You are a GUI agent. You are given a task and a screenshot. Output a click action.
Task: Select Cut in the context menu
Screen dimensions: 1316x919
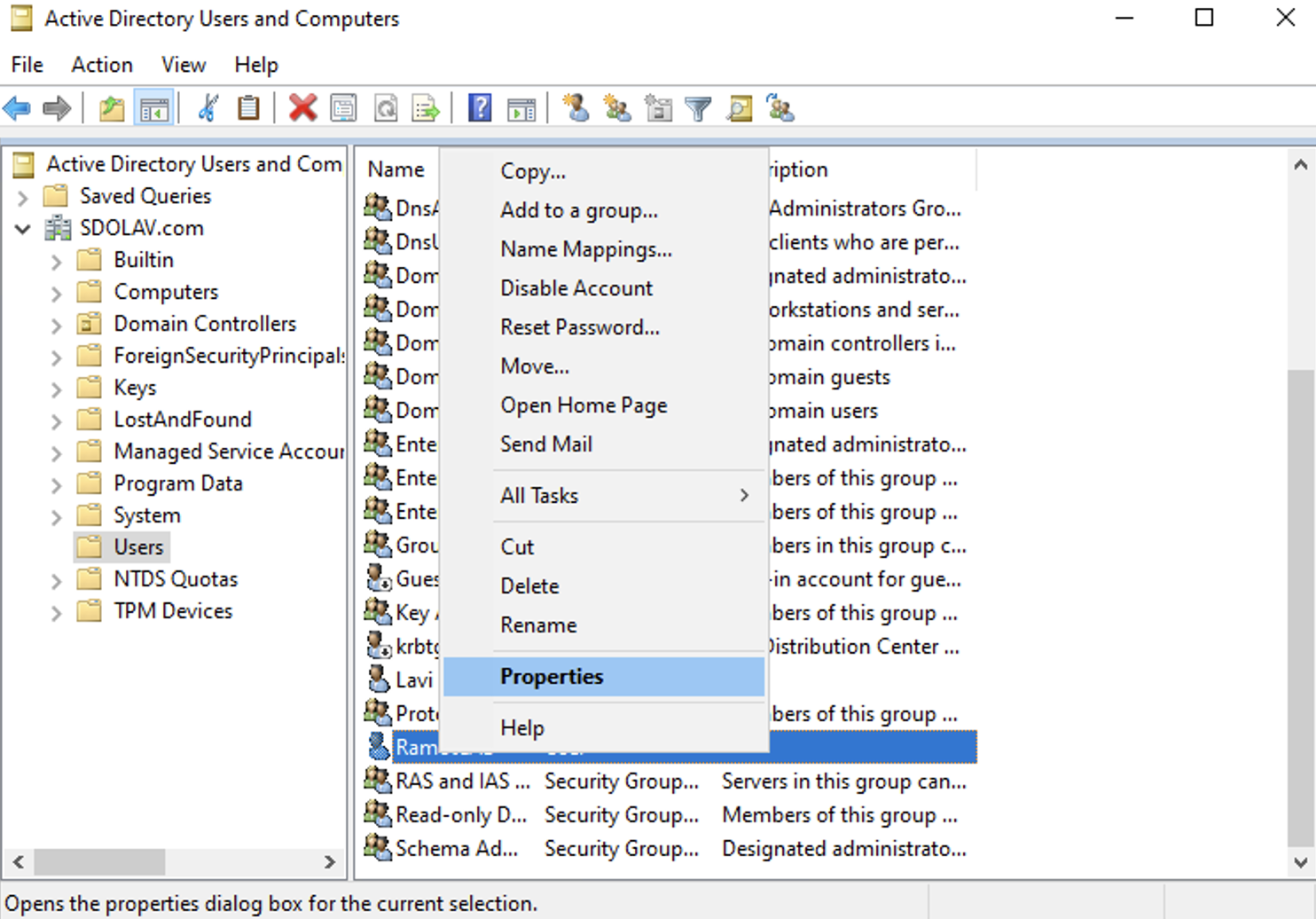[x=604, y=547]
